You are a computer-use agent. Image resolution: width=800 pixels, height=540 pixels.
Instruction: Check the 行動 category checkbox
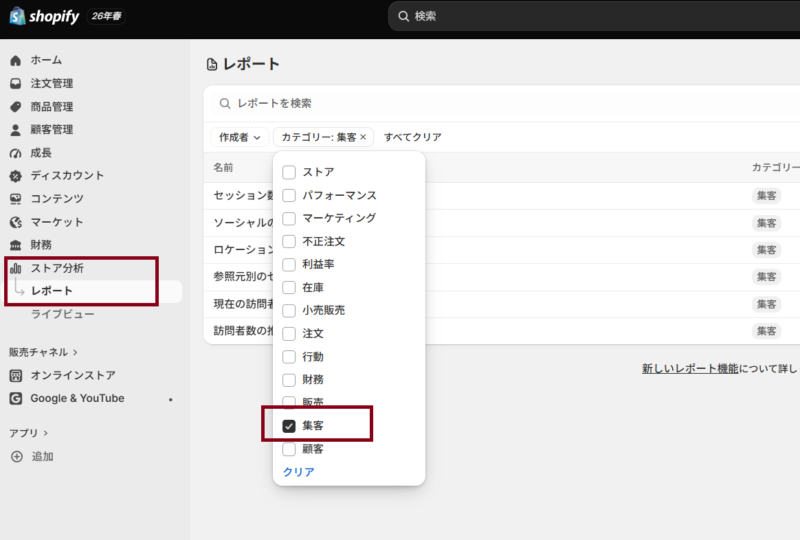pyautogui.click(x=289, y=357)
